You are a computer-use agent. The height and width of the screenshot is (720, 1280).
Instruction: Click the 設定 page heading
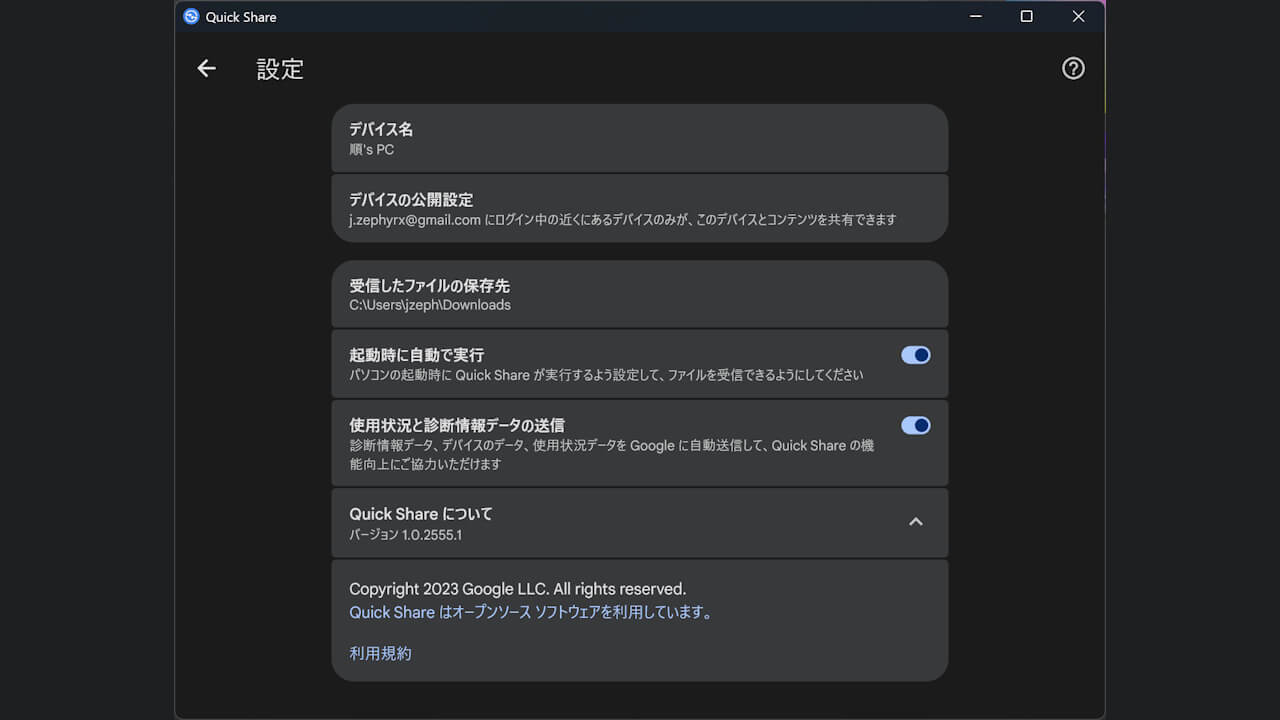click(280, 68)
